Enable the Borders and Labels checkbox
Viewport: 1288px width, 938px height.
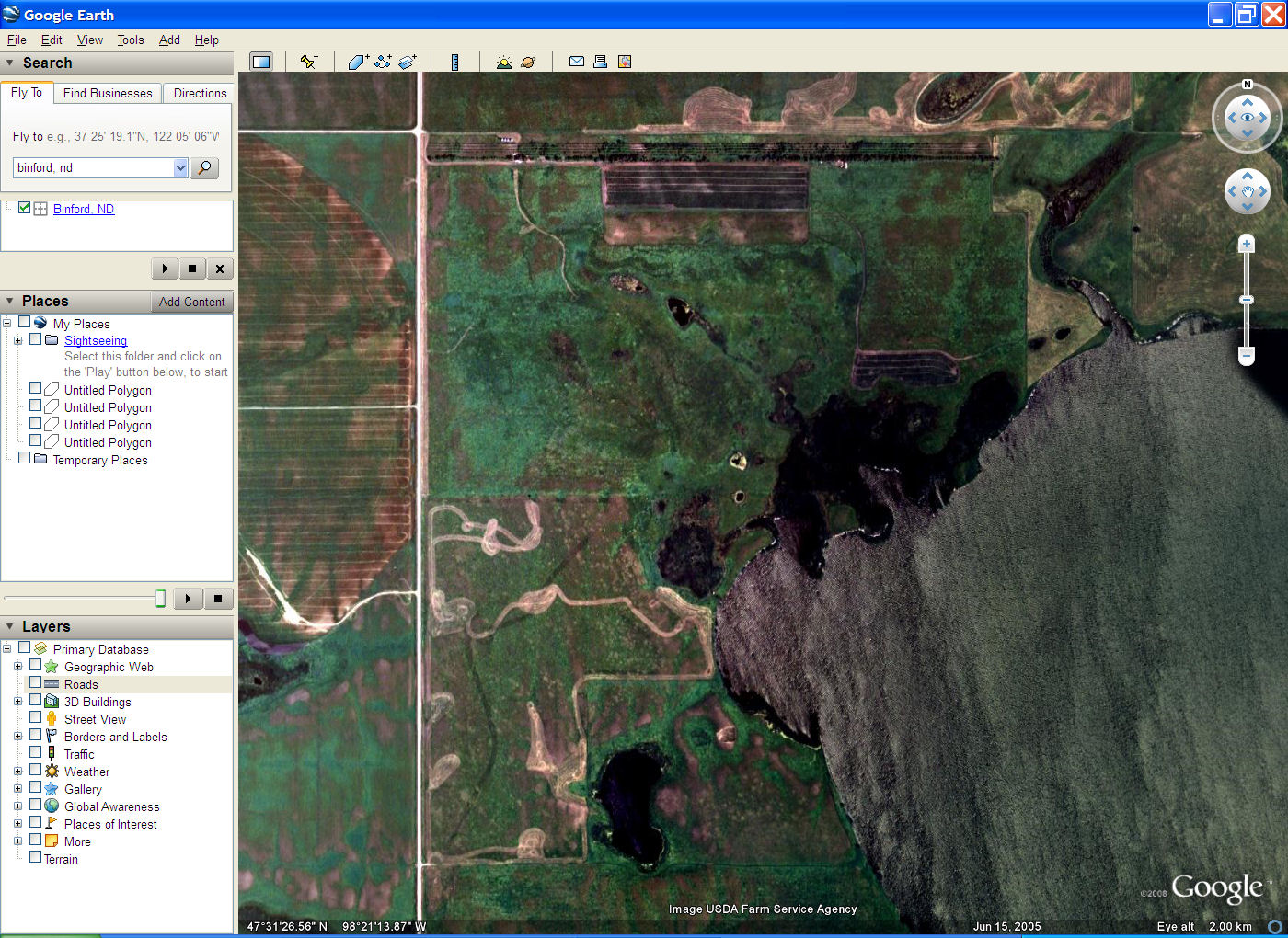tap(36, 736)
